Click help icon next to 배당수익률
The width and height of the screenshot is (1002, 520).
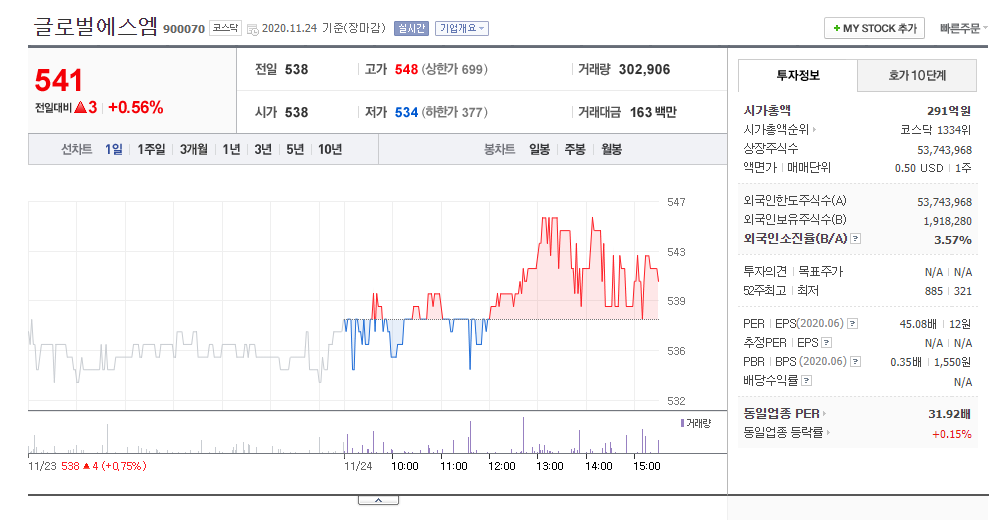806,381
